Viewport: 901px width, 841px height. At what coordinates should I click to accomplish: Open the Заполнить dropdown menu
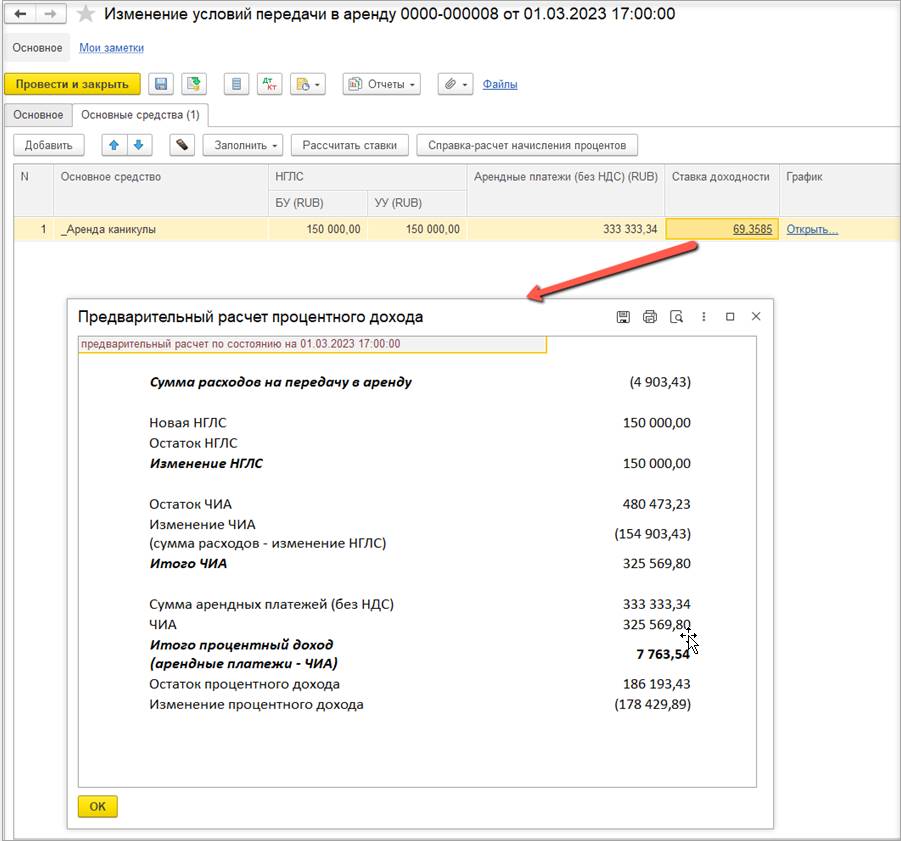244,145
